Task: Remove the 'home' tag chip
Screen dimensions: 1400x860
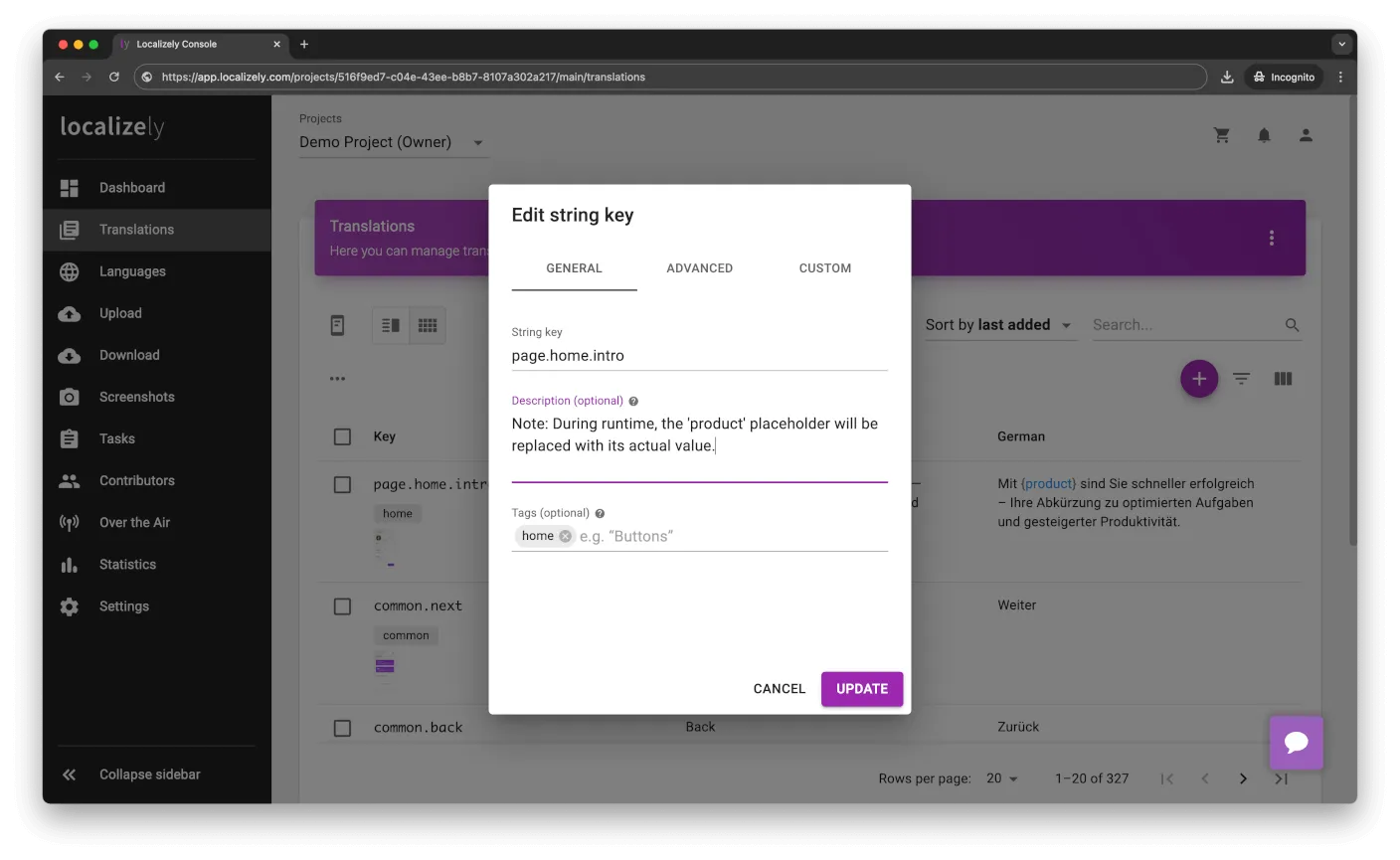Action: [x=565, y=536]
